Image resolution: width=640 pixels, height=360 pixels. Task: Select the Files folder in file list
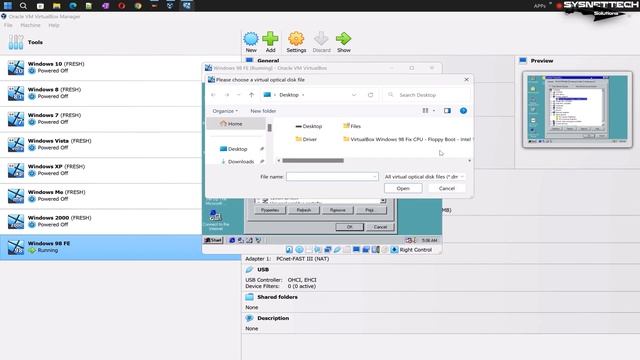[352, 127]
